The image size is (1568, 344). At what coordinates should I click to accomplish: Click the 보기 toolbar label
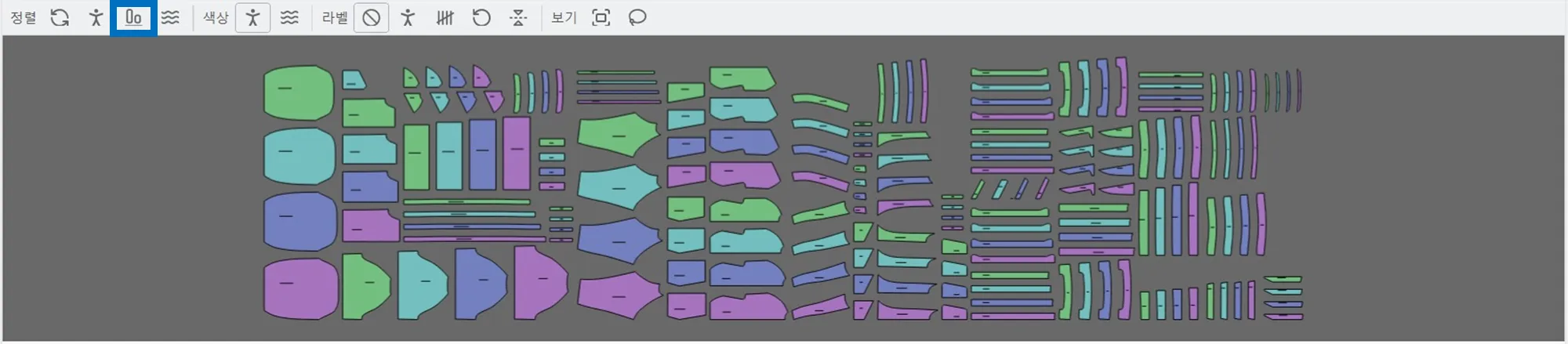(x=564, y=17)
